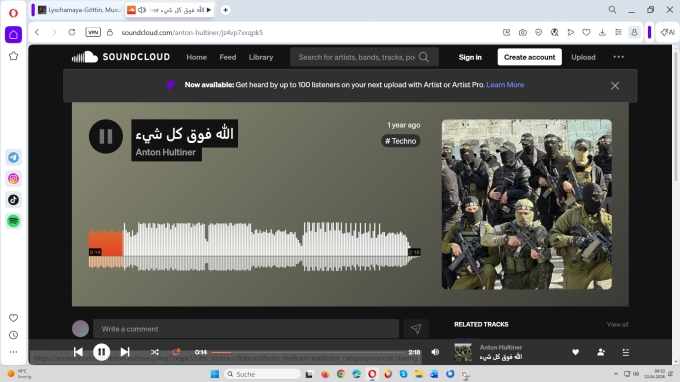Toggle the VPN badge in address bar
Screen dimensions: 680x382
point(93,33)
